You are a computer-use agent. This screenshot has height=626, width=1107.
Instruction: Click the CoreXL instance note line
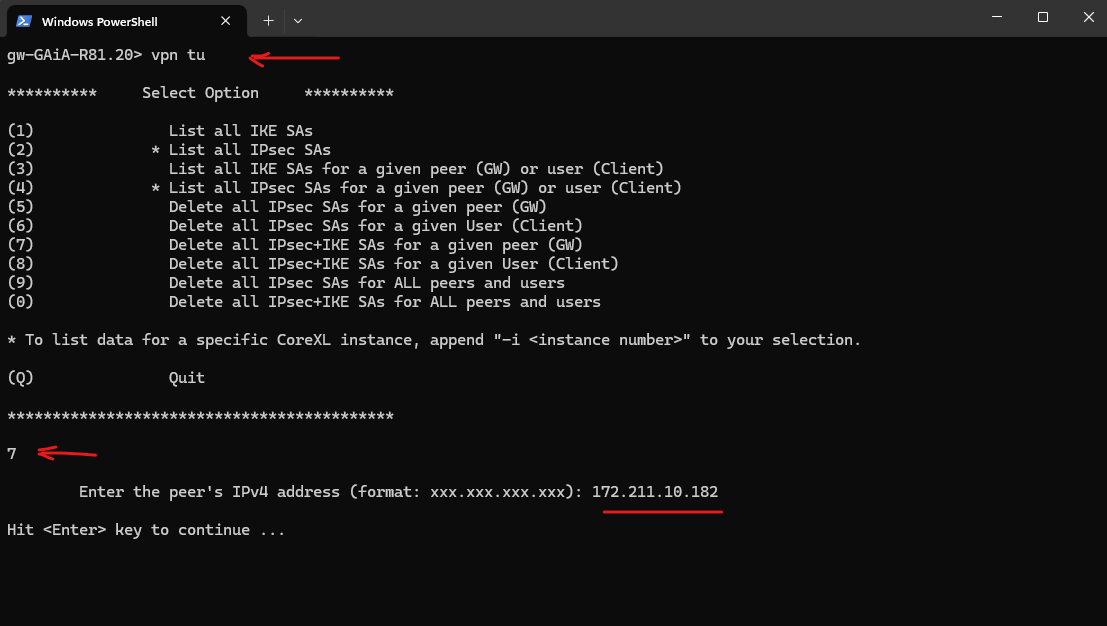click(434, 340)
